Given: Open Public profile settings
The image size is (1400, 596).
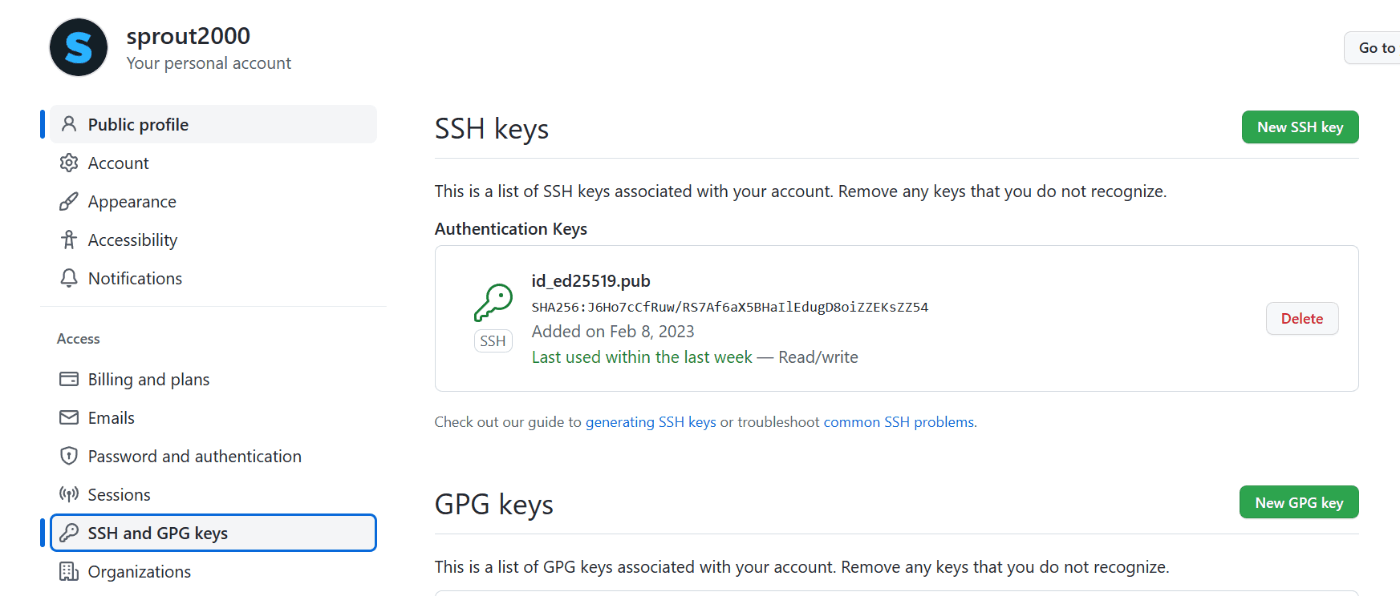Looking at the screenshot, I should point(138,125).
